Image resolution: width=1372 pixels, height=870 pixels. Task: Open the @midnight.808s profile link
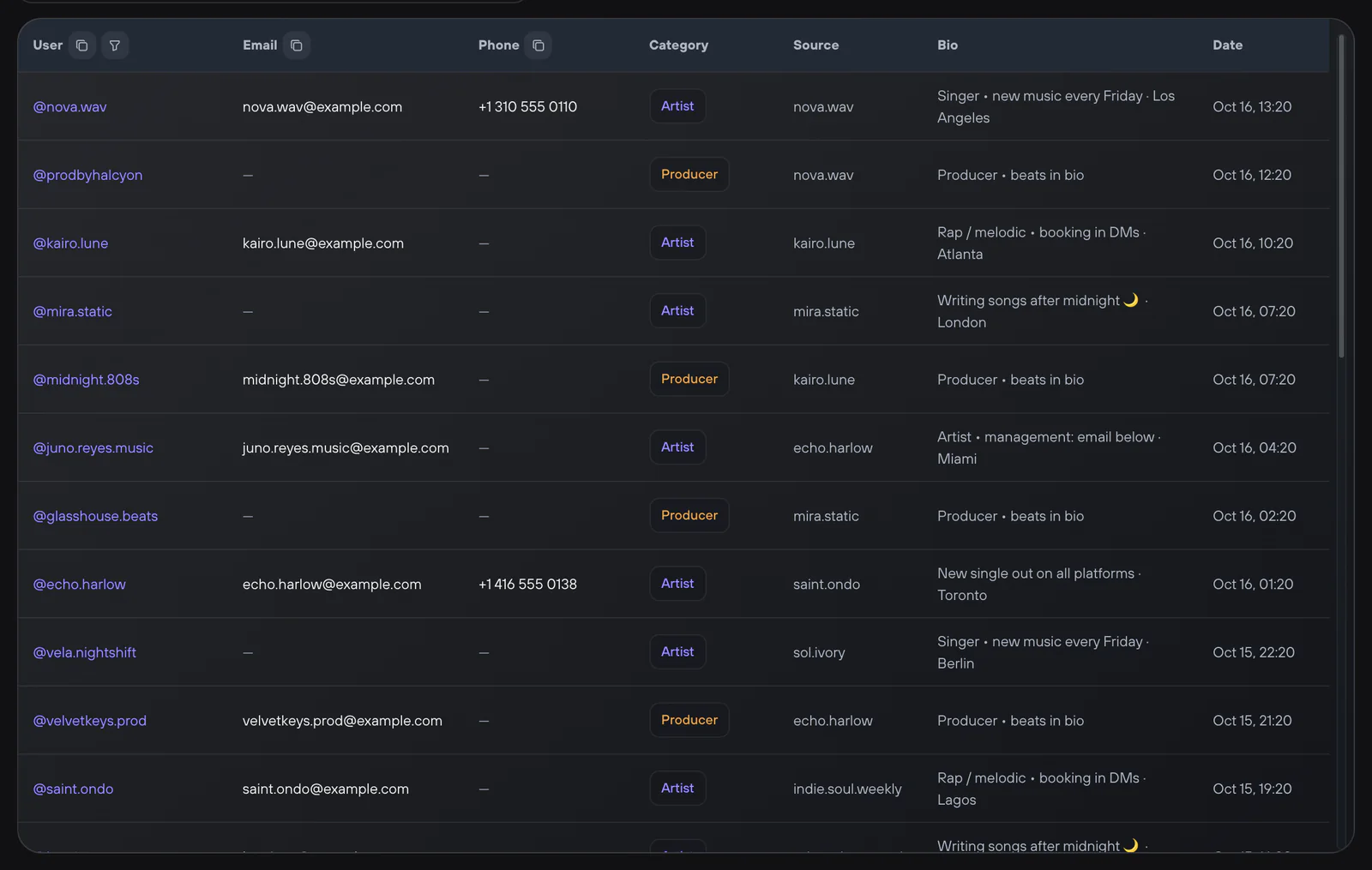point(86,380)
